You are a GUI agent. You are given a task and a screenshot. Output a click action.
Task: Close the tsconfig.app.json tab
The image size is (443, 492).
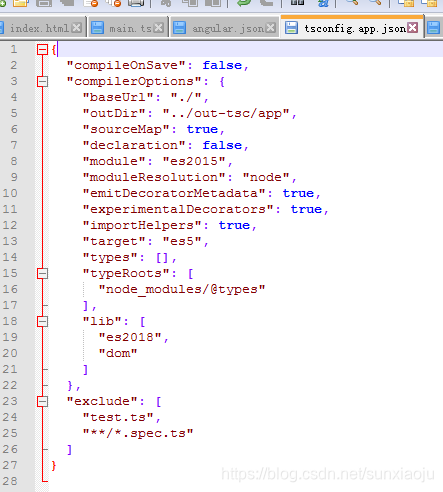(x=413, y=28)
